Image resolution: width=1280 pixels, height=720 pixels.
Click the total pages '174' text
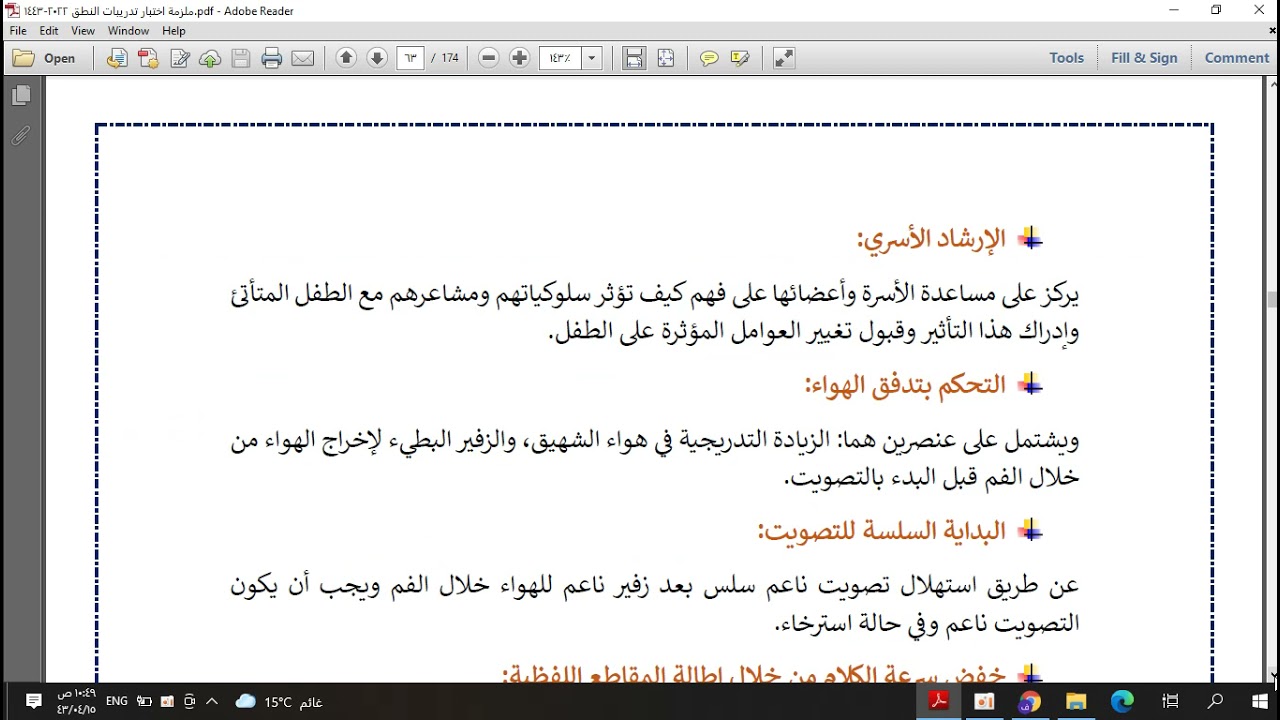point(450,58)
